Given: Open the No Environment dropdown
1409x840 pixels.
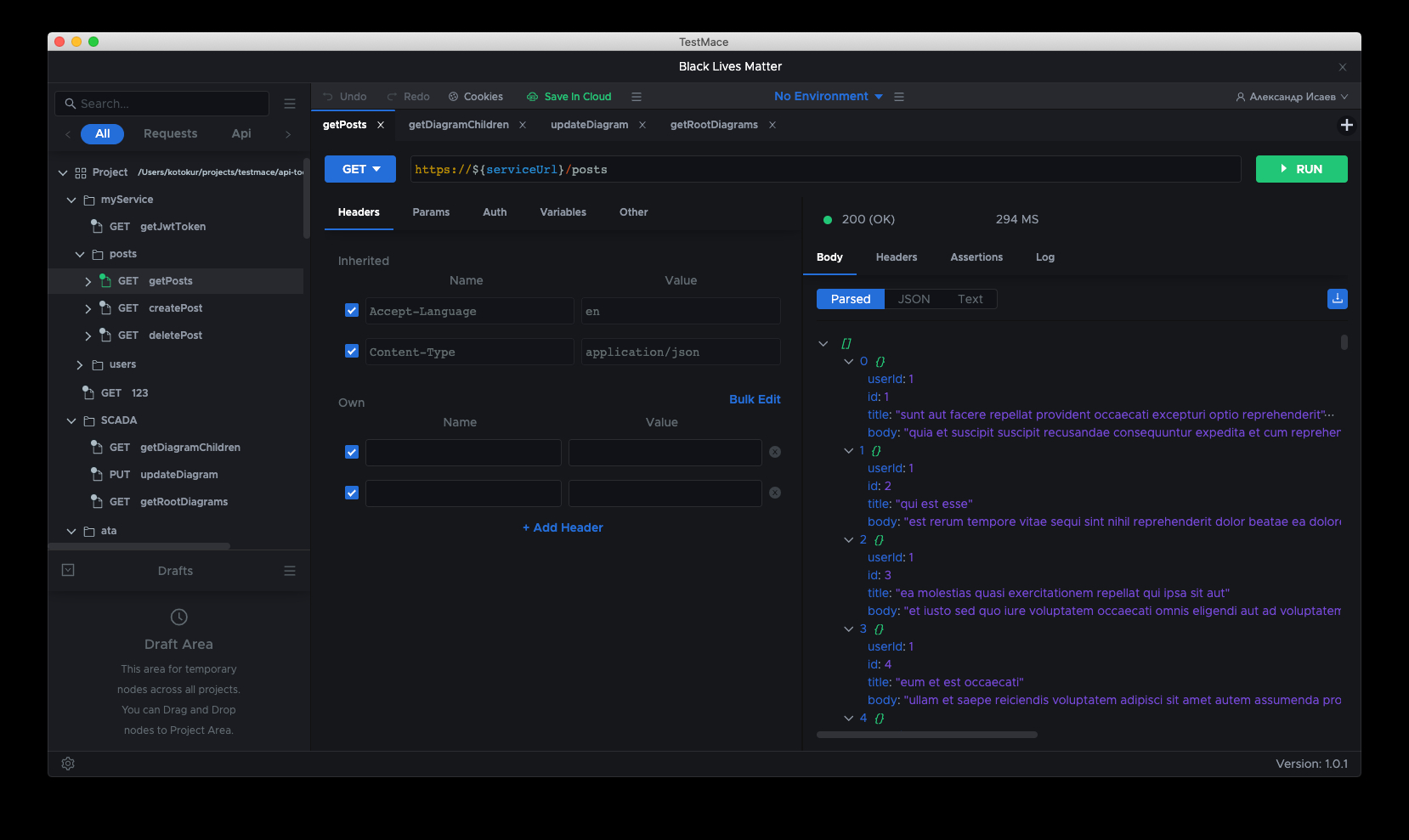Looking at the screenshot, I should (x=828, y=97).
